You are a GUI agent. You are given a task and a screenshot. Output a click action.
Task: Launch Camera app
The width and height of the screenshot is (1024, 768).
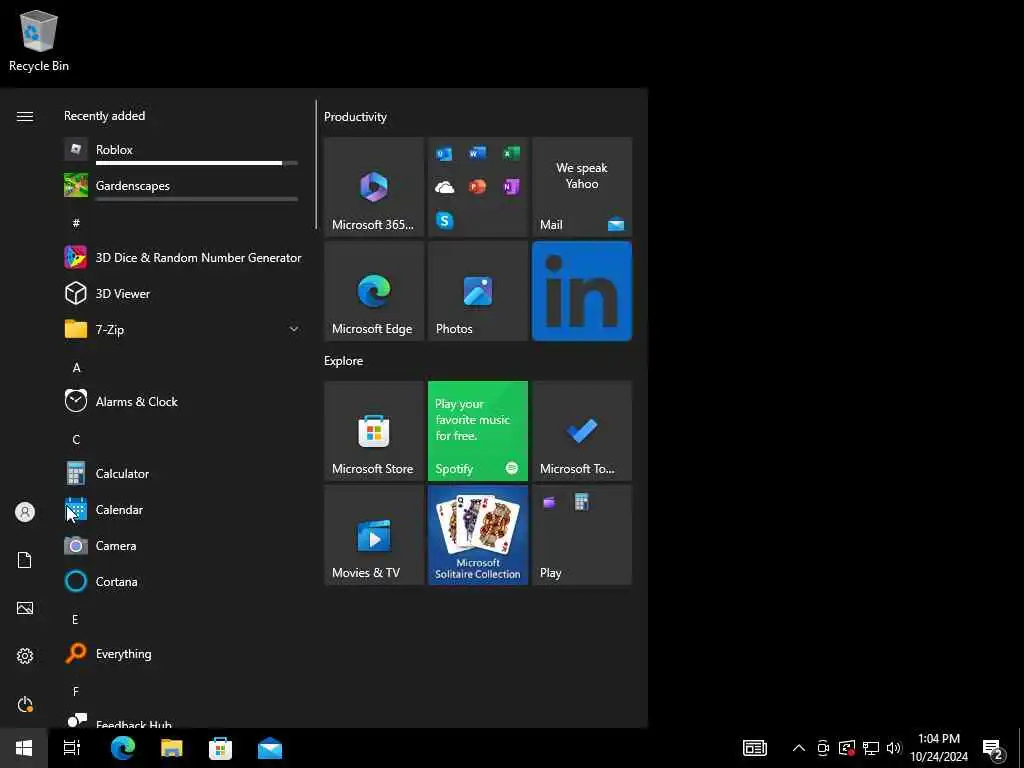coord(182,545)
